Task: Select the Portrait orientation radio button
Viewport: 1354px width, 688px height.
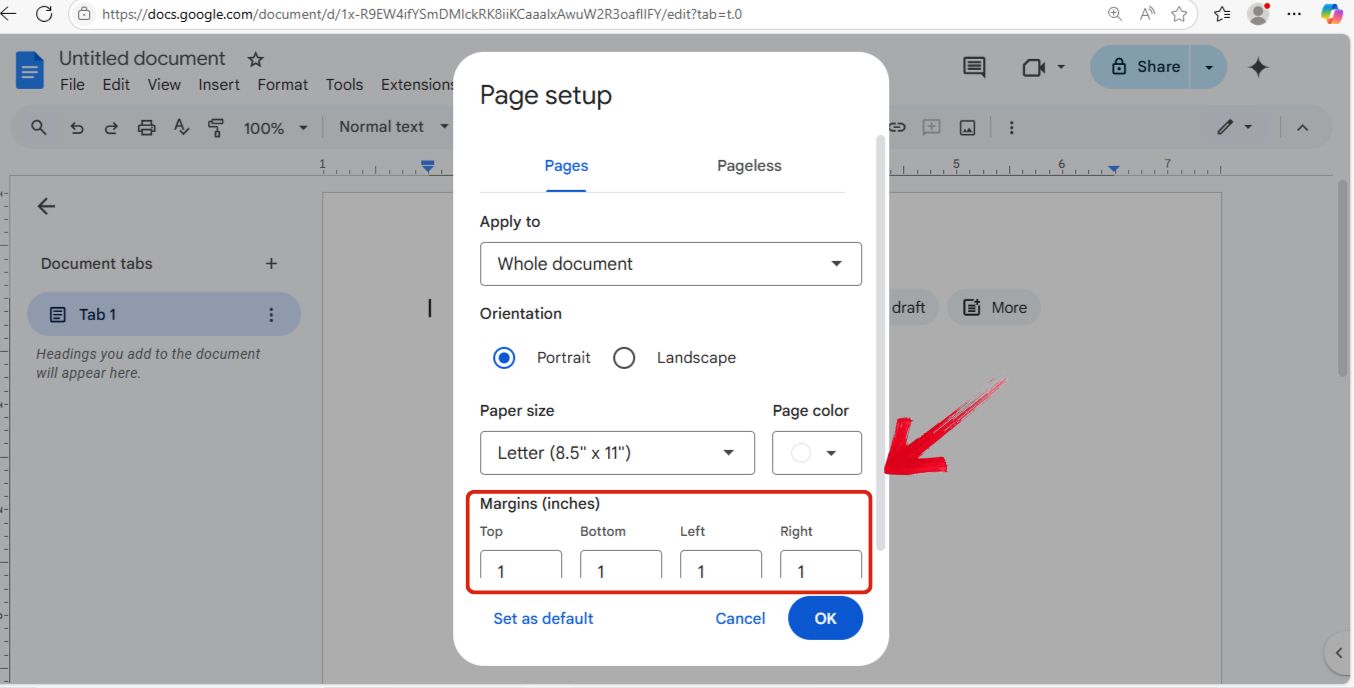Action: pyautogui.click(x=503, y=357)
